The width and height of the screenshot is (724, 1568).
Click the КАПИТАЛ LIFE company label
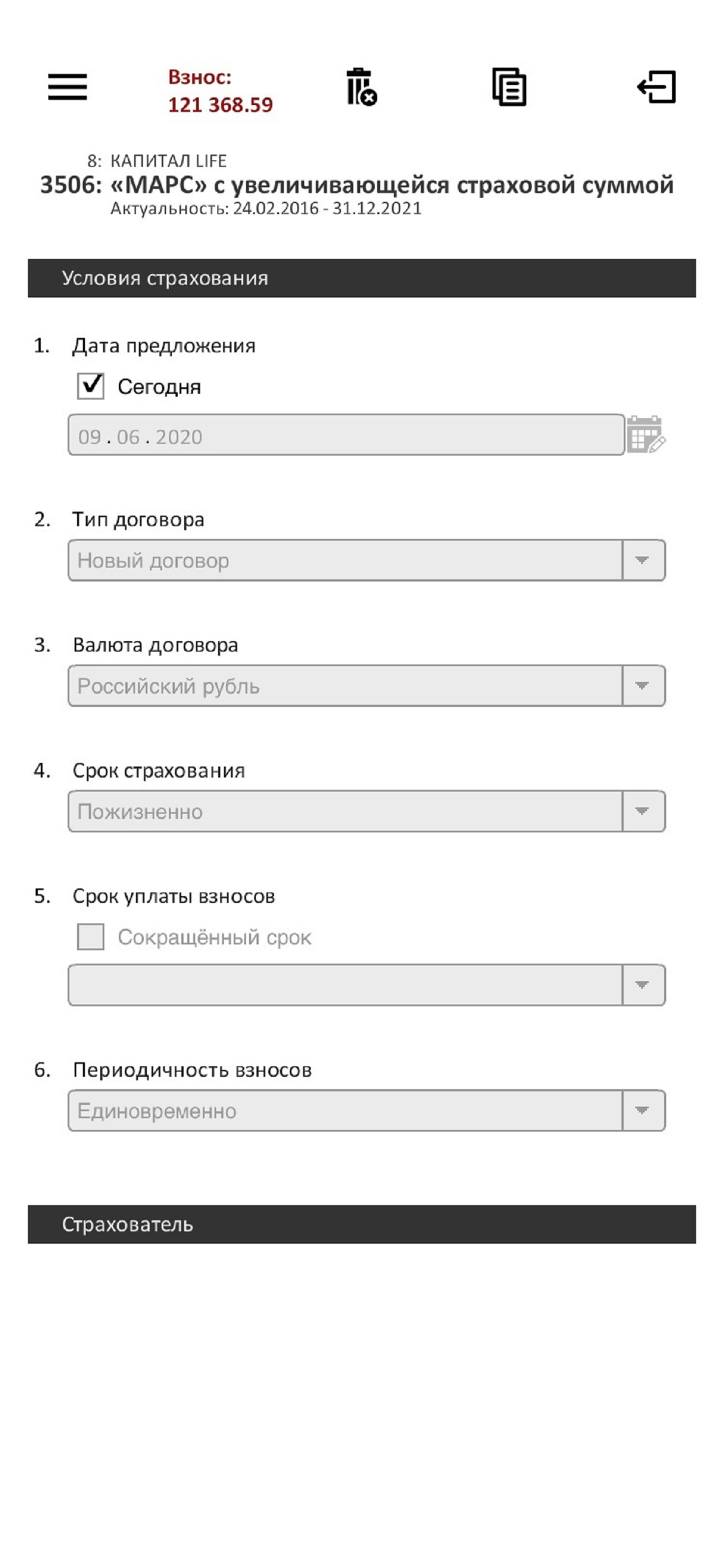(168, 160)
